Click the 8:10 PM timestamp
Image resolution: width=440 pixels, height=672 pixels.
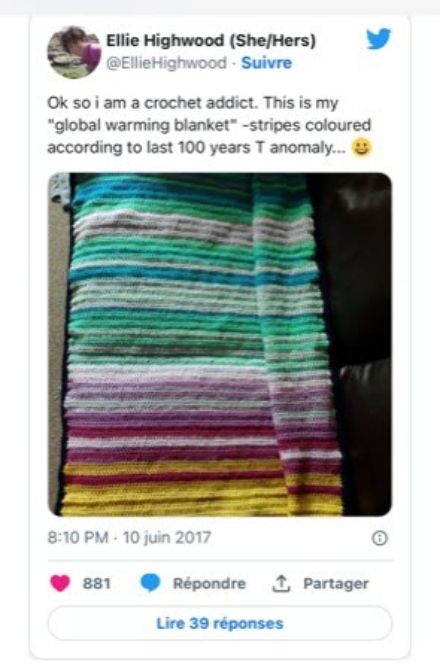pyautogui.click(x=78, y=537)
